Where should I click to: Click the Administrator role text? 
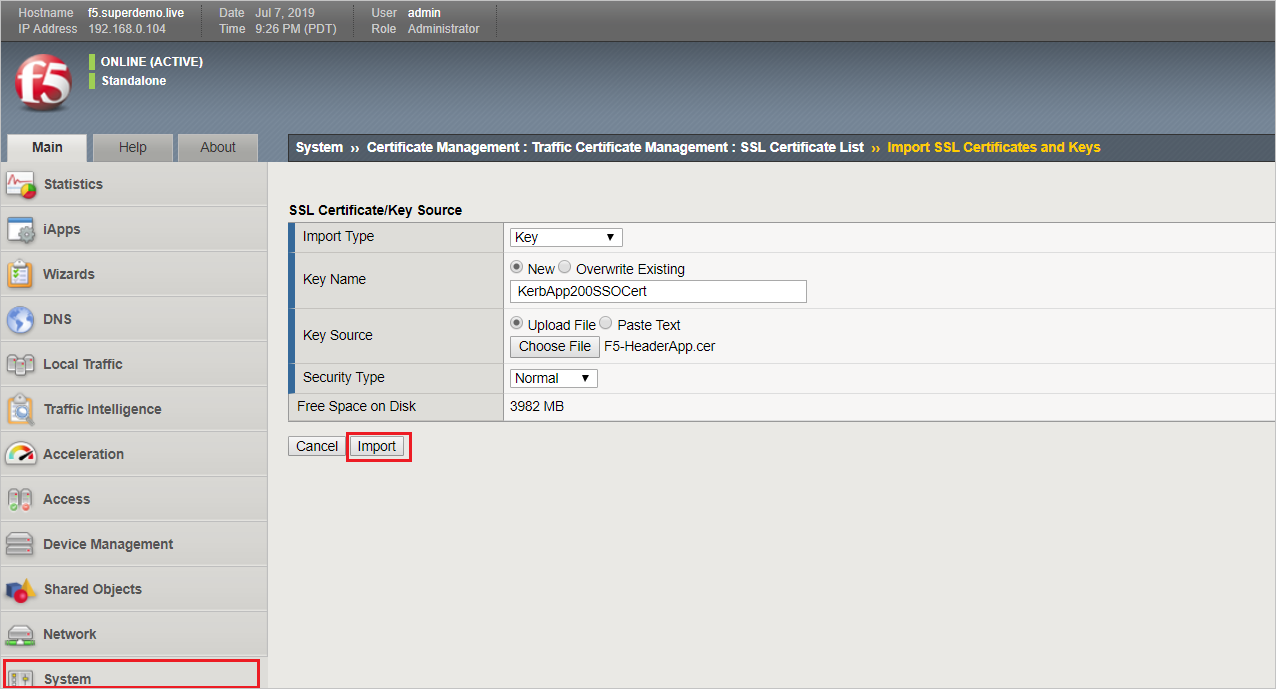[444, 29]
